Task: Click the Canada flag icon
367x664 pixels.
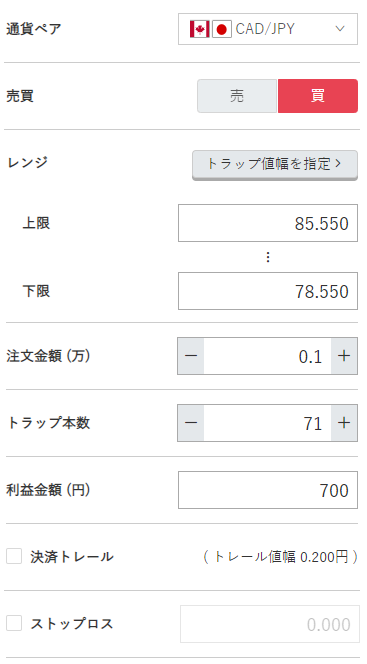Action: click(x=199, y=29)
